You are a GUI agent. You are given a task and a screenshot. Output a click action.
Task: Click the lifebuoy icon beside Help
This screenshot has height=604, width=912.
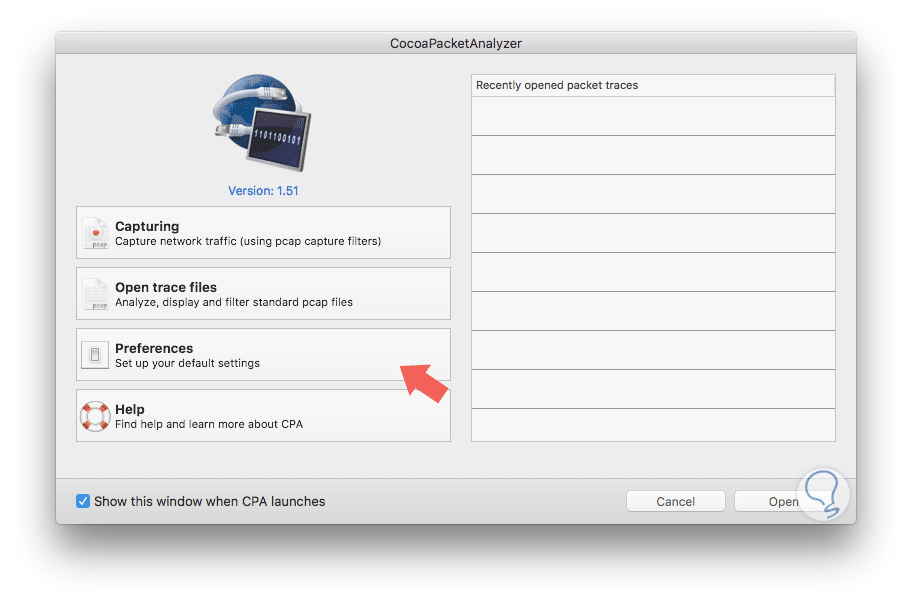tap(95, 416)
